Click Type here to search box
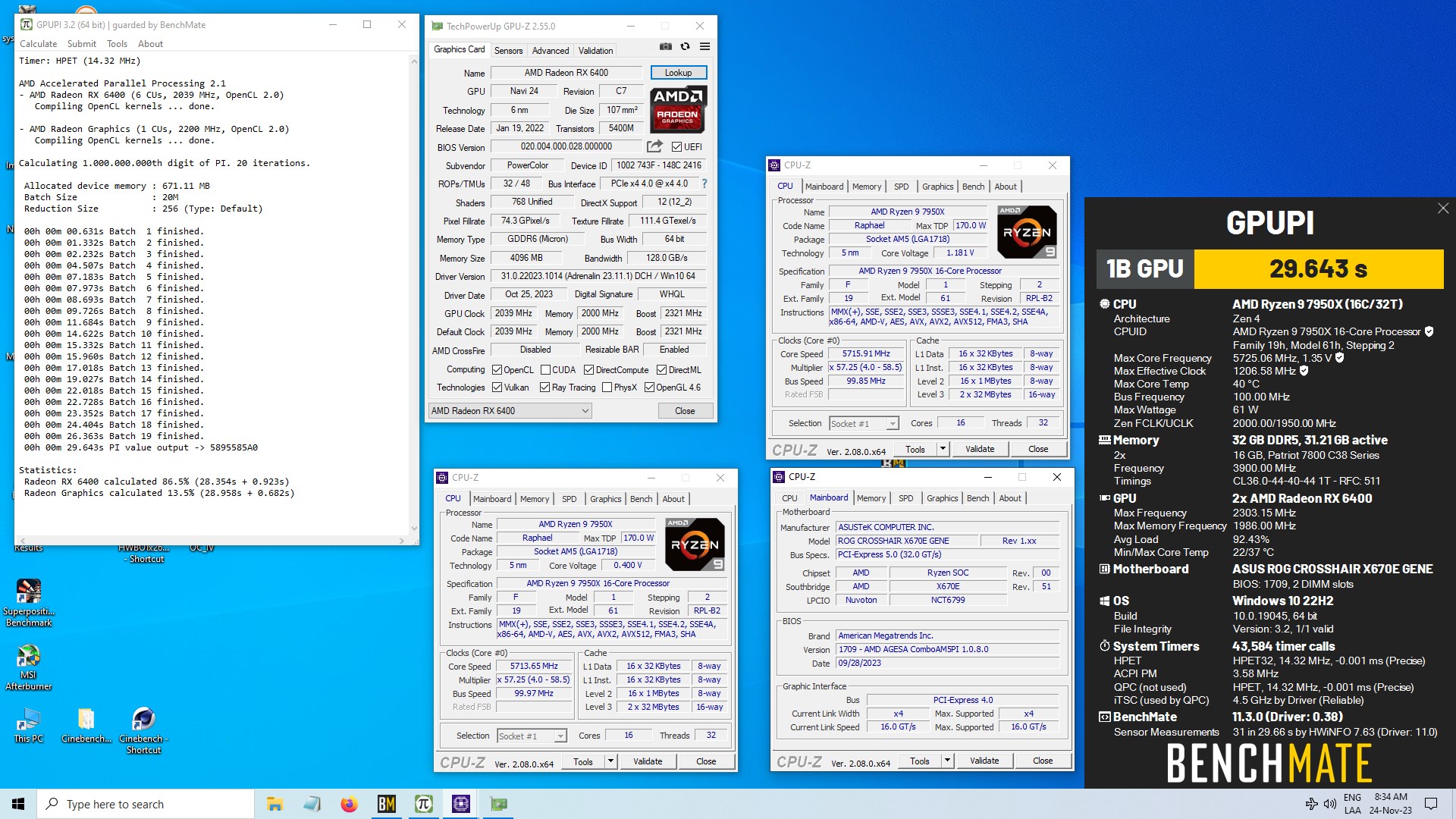The height and width of the screenshot is (819, 1456). [x=146, y=804]
